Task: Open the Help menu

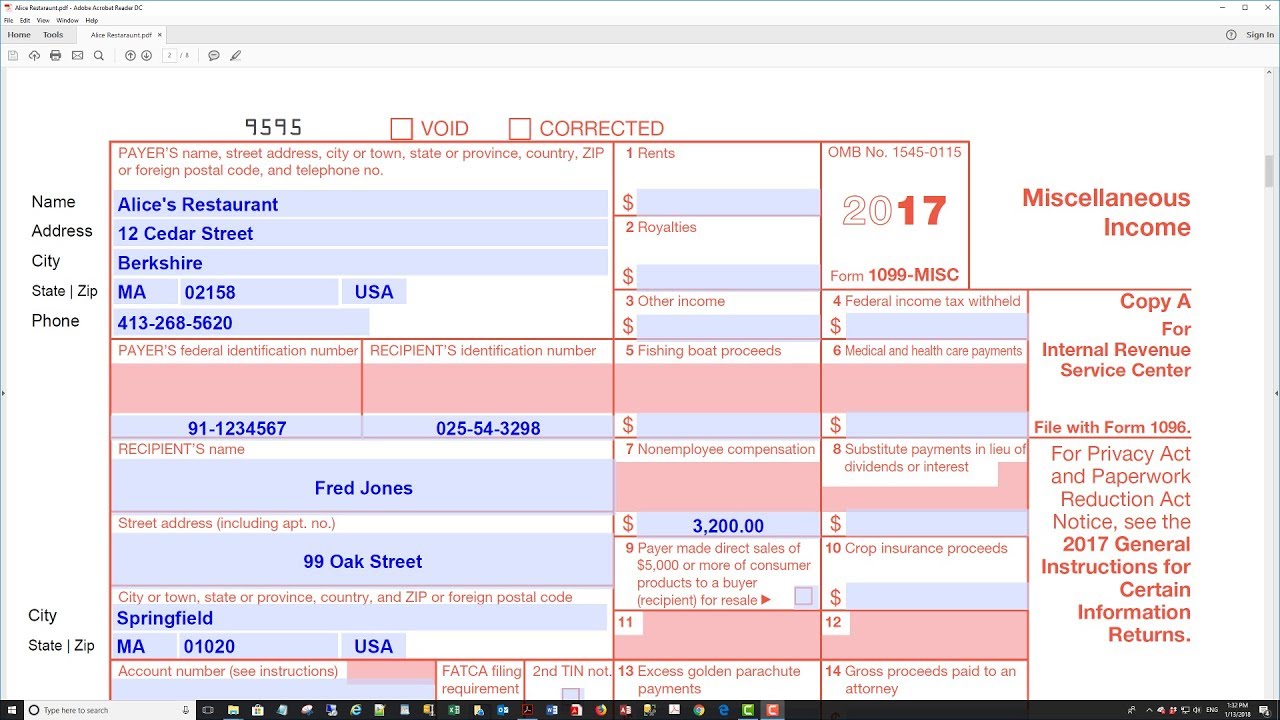Action: [92, 20]
